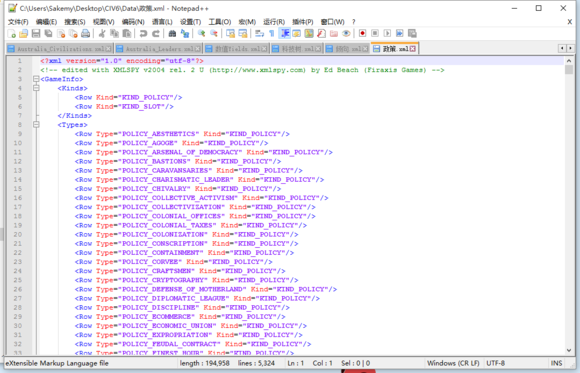Click the Save All toolbar icon
Viewport: 580px width, 373px height.
[x=48, y=34]
